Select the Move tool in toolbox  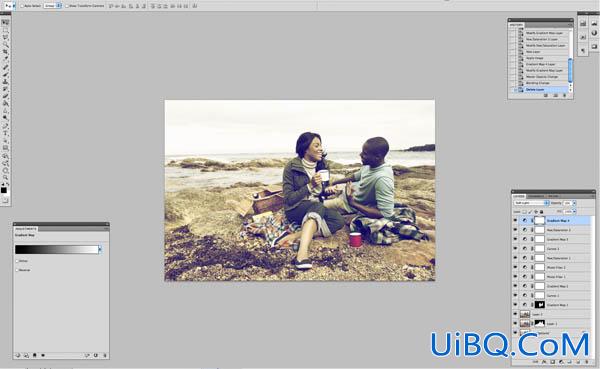pos(5,23)
